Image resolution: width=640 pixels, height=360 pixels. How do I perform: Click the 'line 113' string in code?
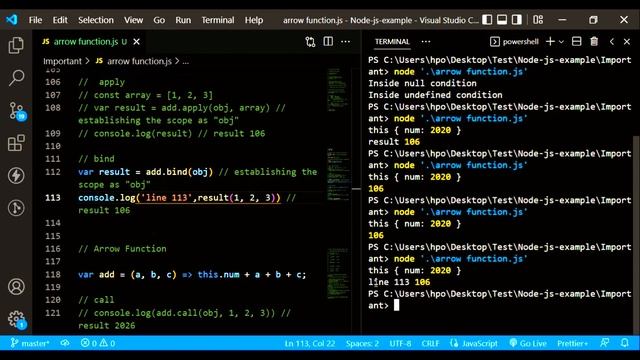coord(166,198)
